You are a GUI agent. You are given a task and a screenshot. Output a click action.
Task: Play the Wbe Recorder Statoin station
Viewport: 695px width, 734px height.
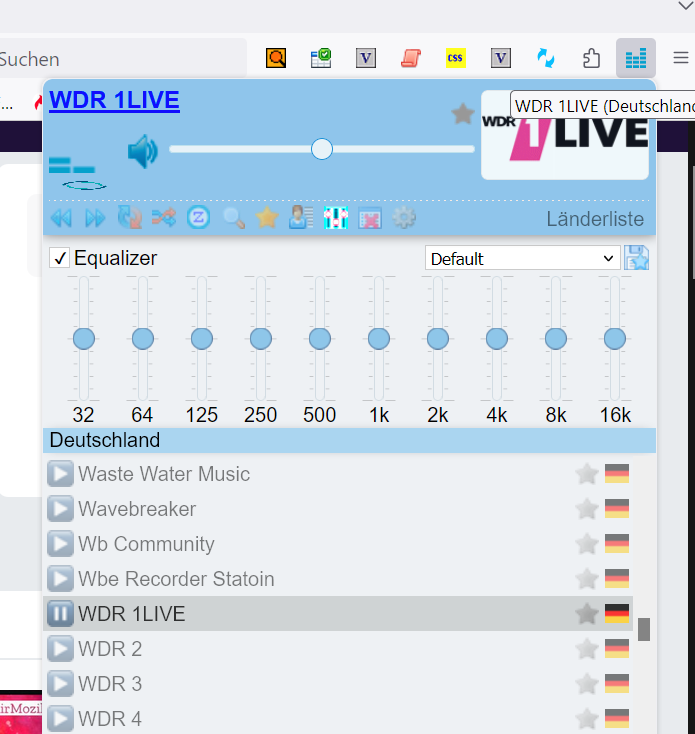60,579
